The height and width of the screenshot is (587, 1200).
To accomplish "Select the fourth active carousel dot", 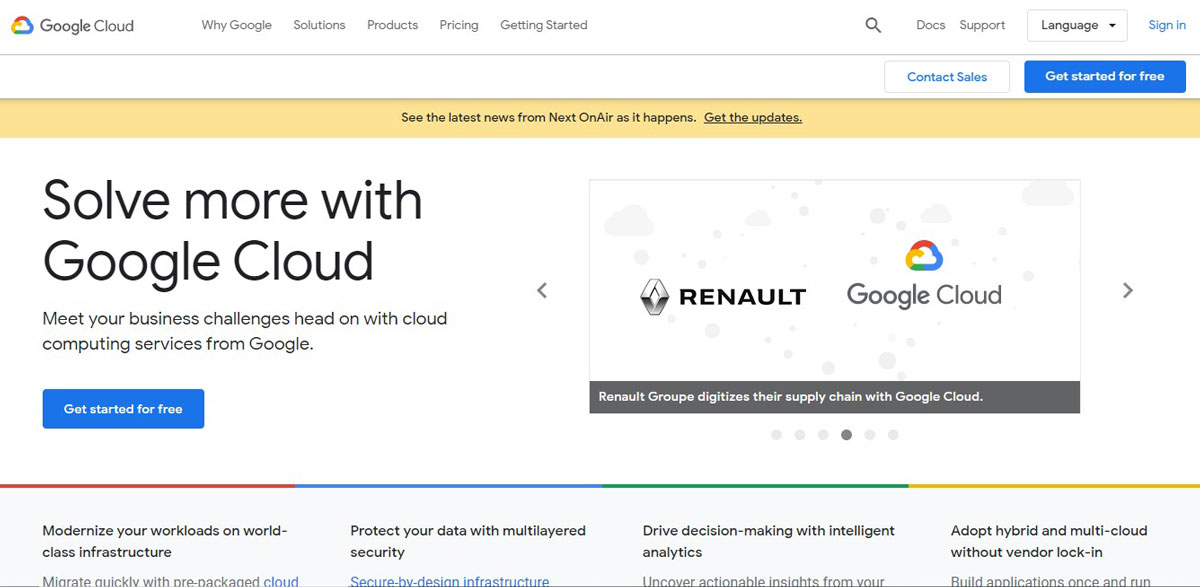I will click(847, 435).
